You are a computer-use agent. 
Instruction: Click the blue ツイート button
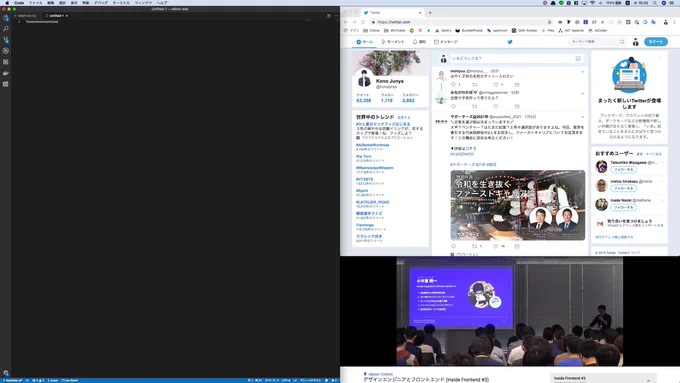click(x=656, y=42)
